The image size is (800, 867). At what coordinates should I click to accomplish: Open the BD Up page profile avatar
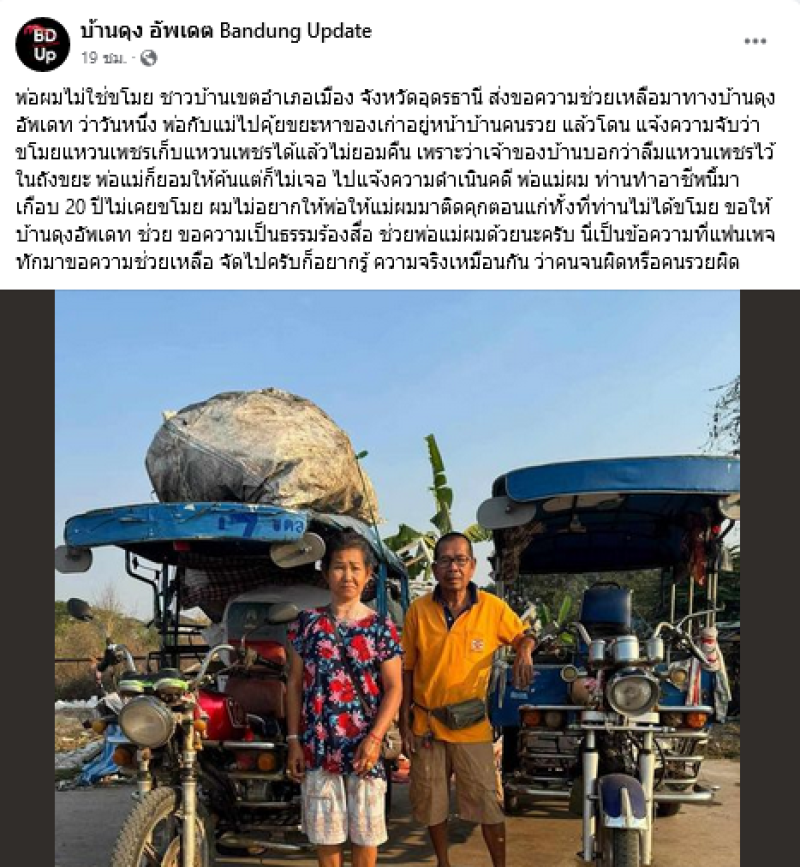43,44
